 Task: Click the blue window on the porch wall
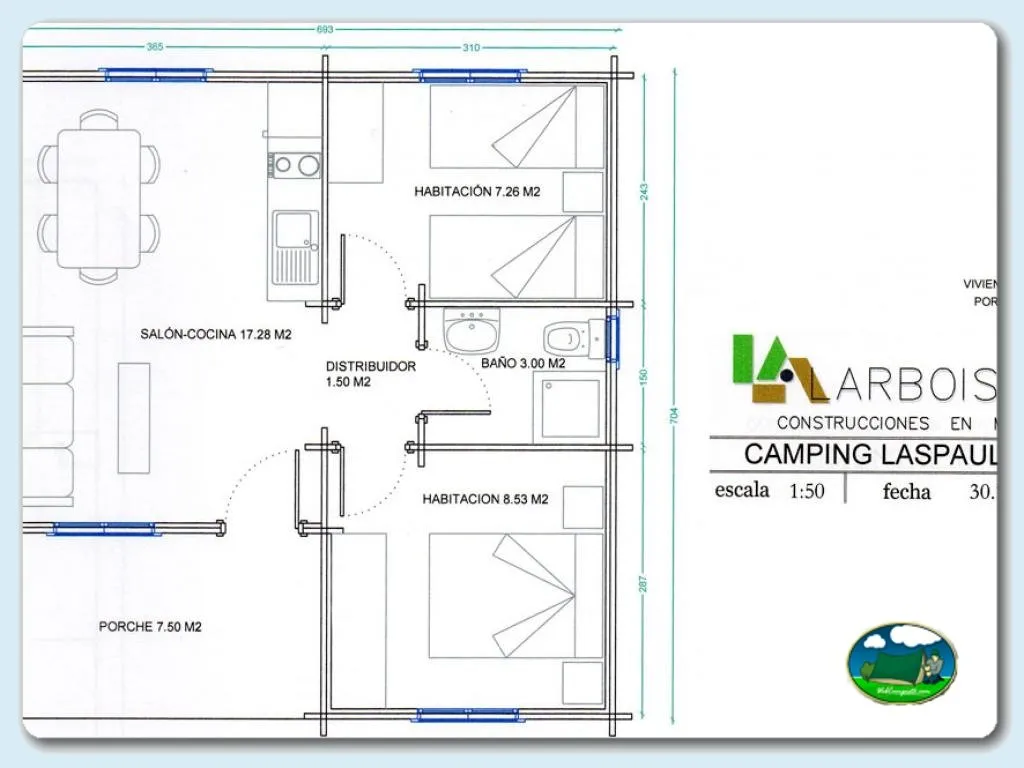(x=104, y=529)
